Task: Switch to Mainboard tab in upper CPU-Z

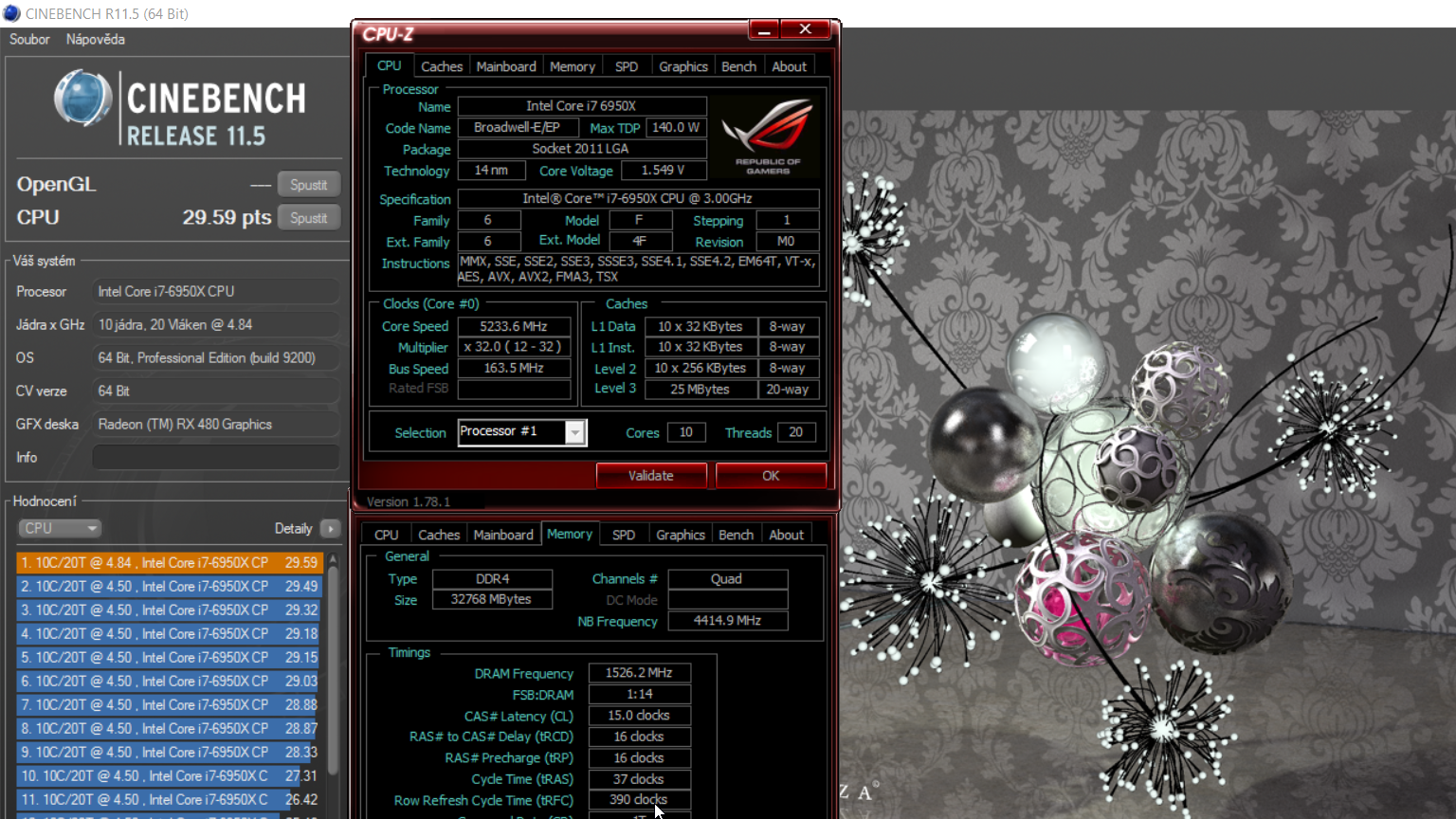Action: 506,66
